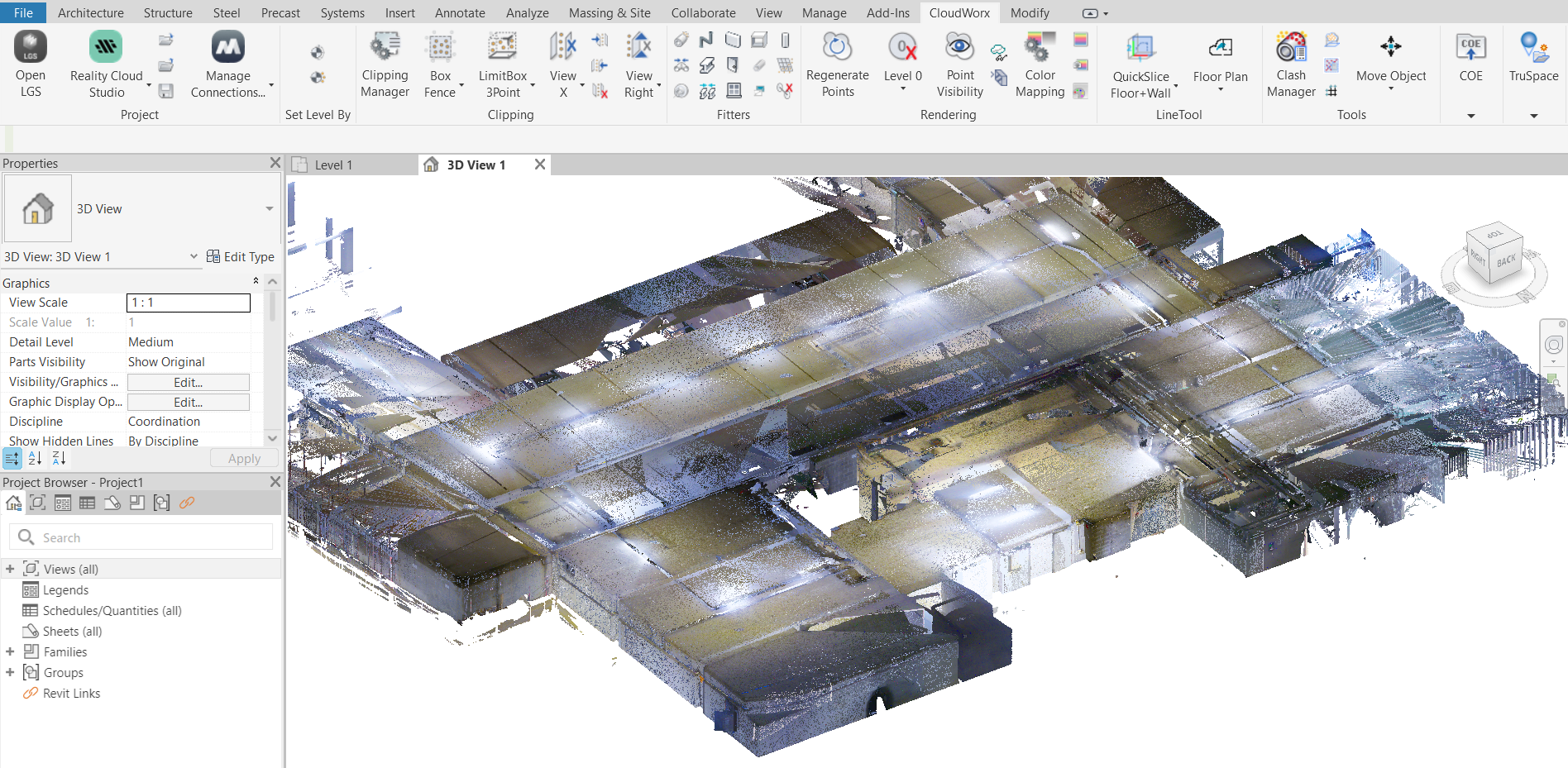Open the 3D View type selector dropdown

(x=269, y=209)
